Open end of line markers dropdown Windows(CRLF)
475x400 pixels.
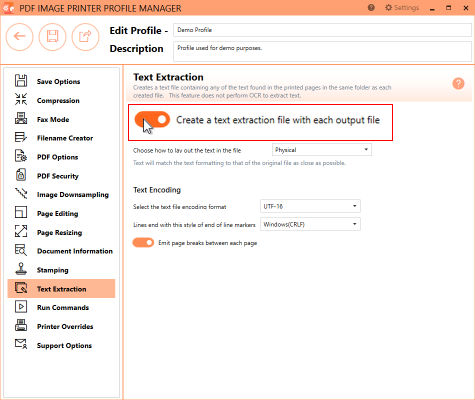310,224
